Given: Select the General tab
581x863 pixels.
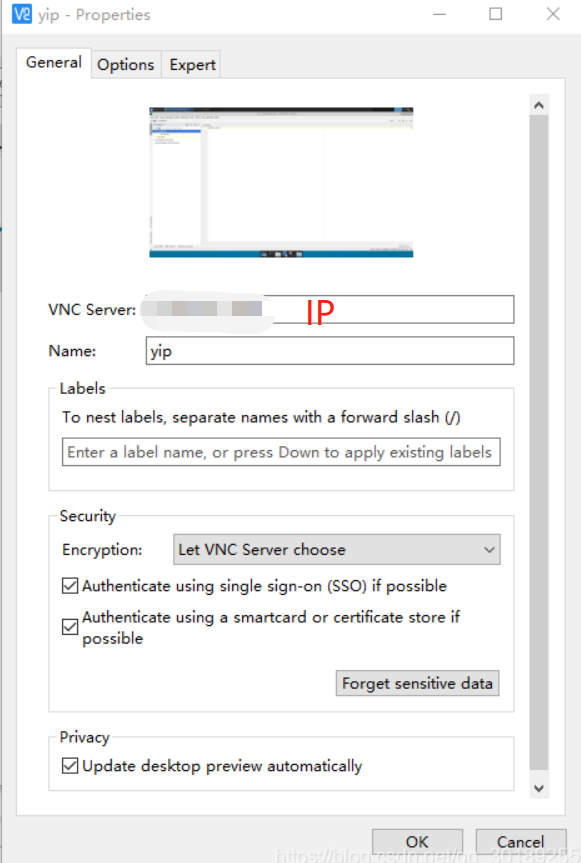Looking at the screenshot, I should click(53, 62).
